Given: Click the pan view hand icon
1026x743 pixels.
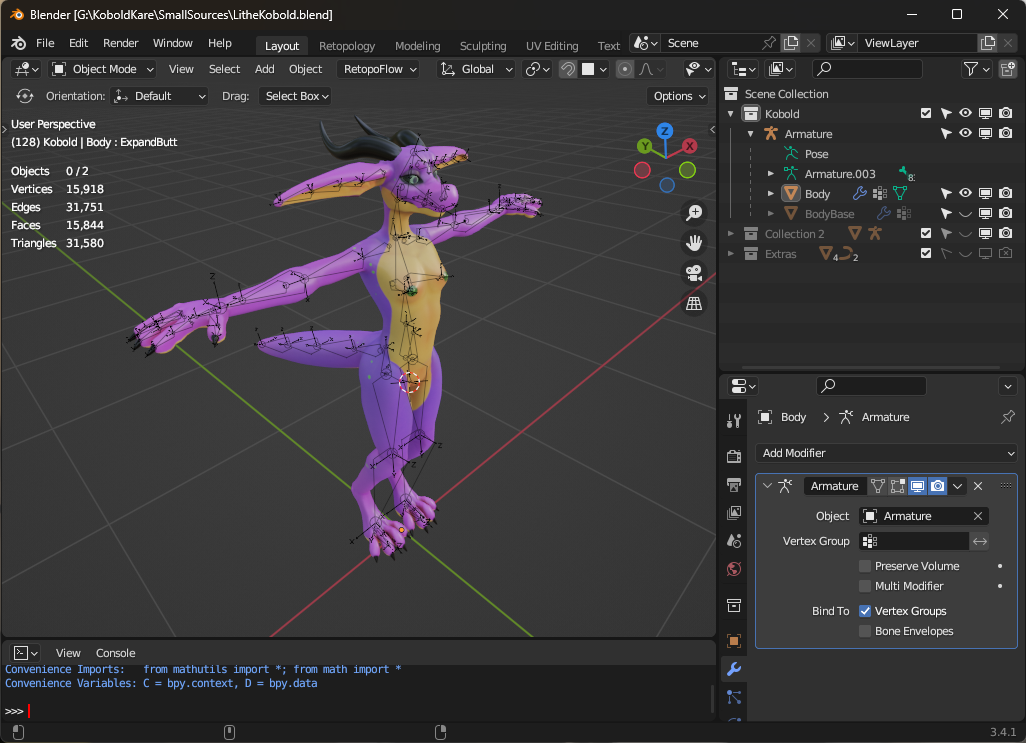Looking at the screenshot, I should [694, 243].
